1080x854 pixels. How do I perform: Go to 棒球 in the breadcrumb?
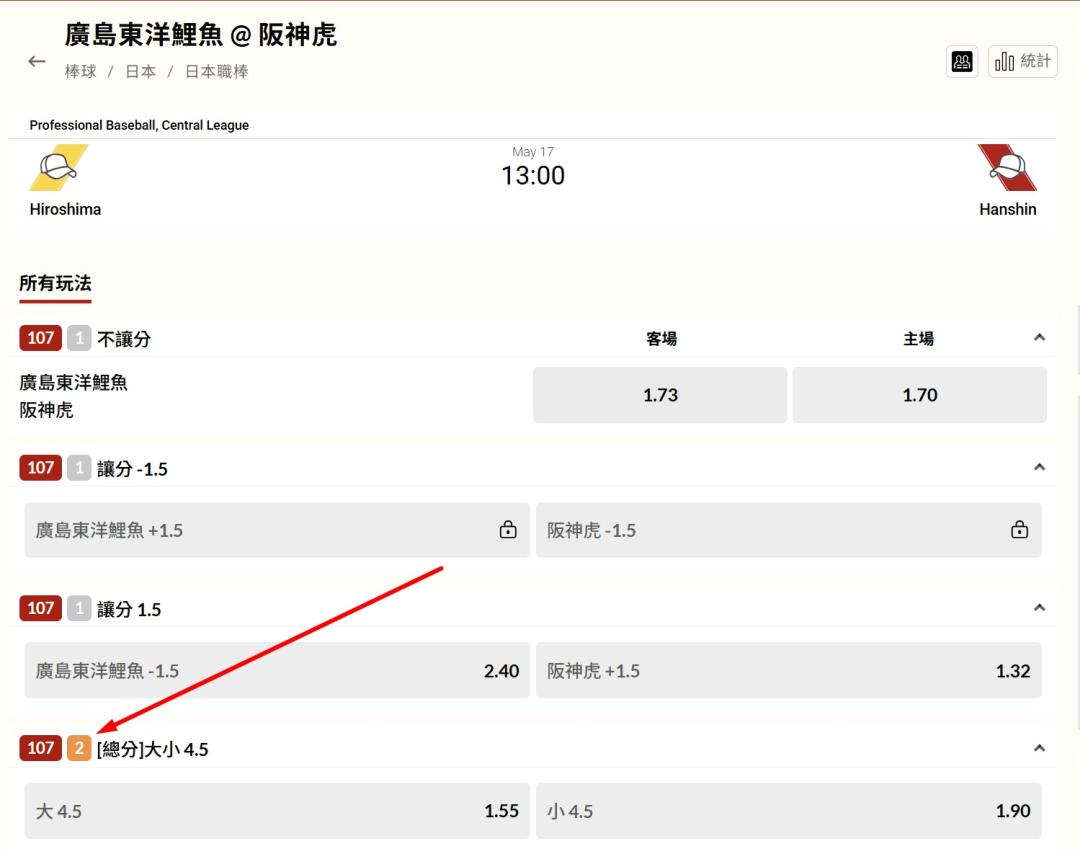click(x=80, y=72)
